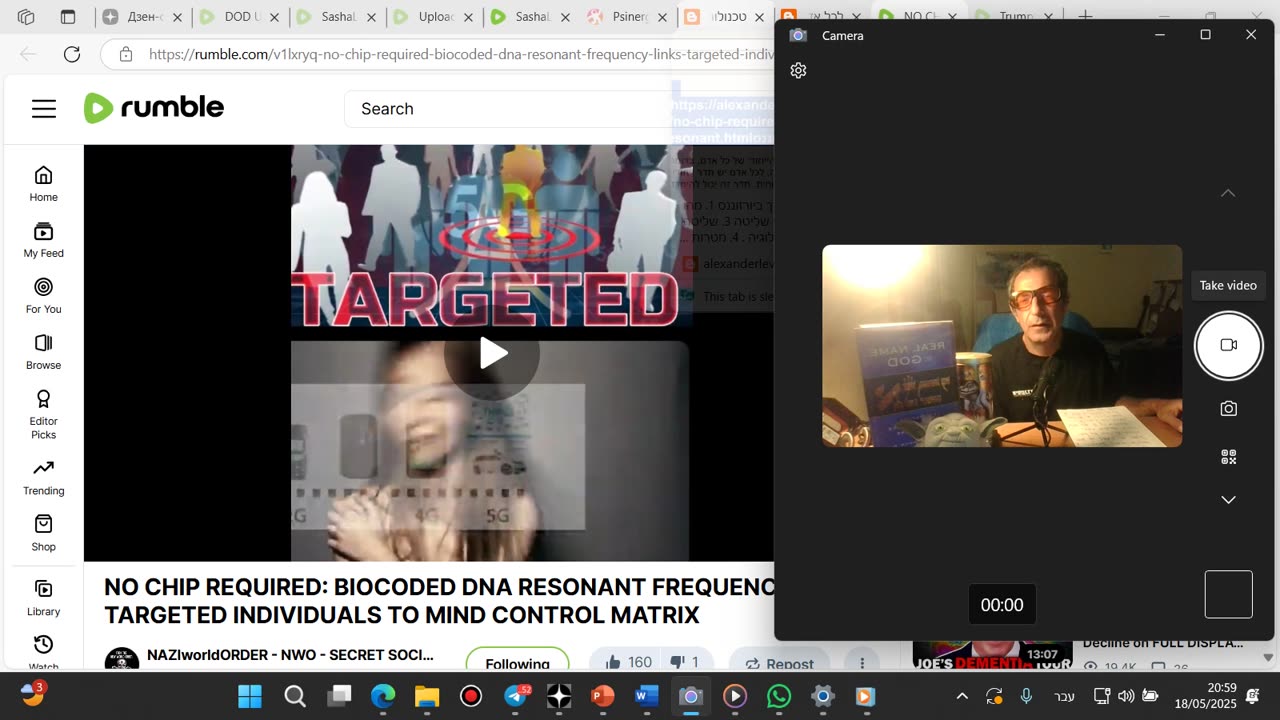Open clock and date 20:59 panel
Screen dimensions: 1280x720
tap(1206, 696)
